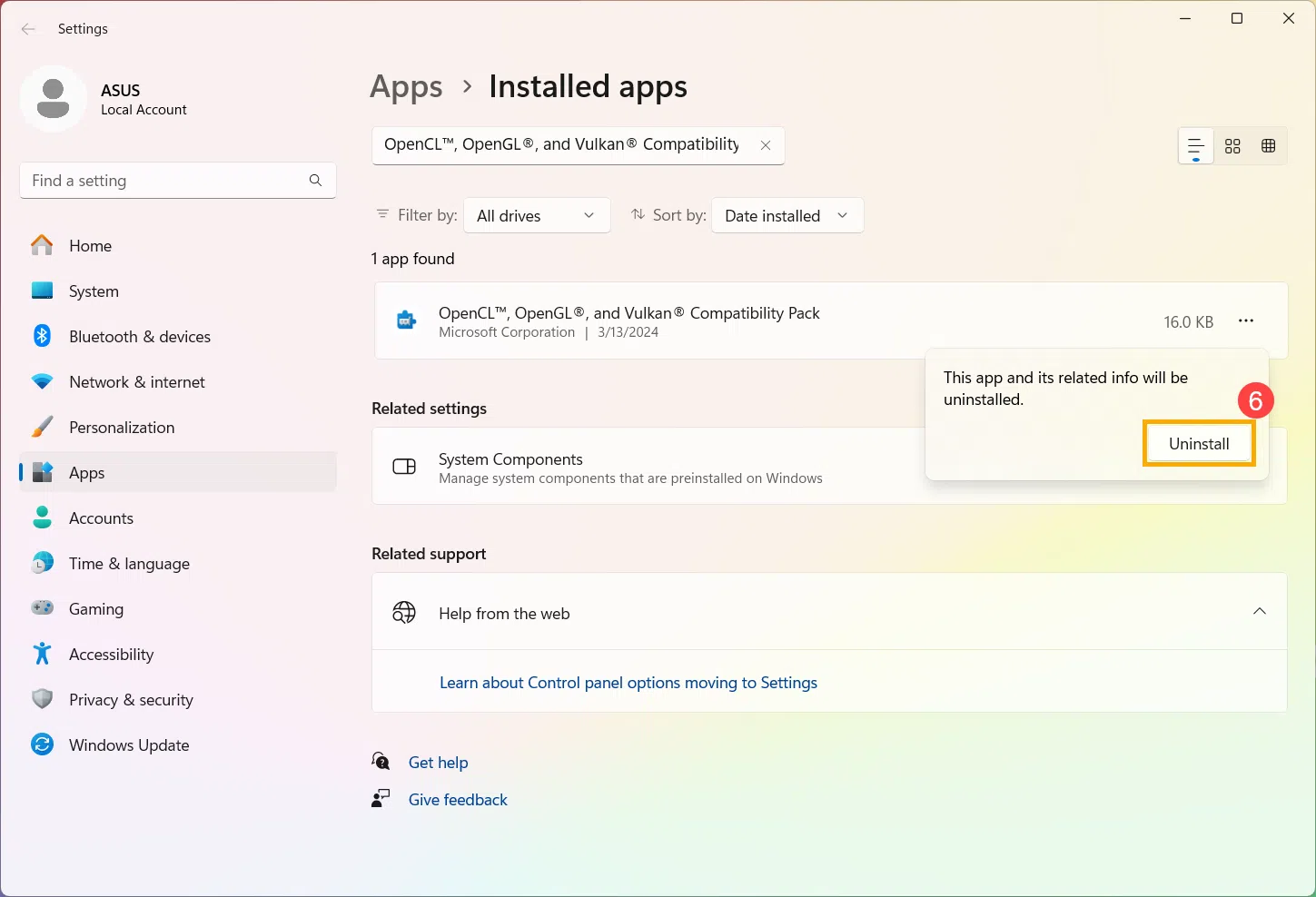Click the Find a setting search field
The height and width of the screenshot is (897, 1316).
163,181
